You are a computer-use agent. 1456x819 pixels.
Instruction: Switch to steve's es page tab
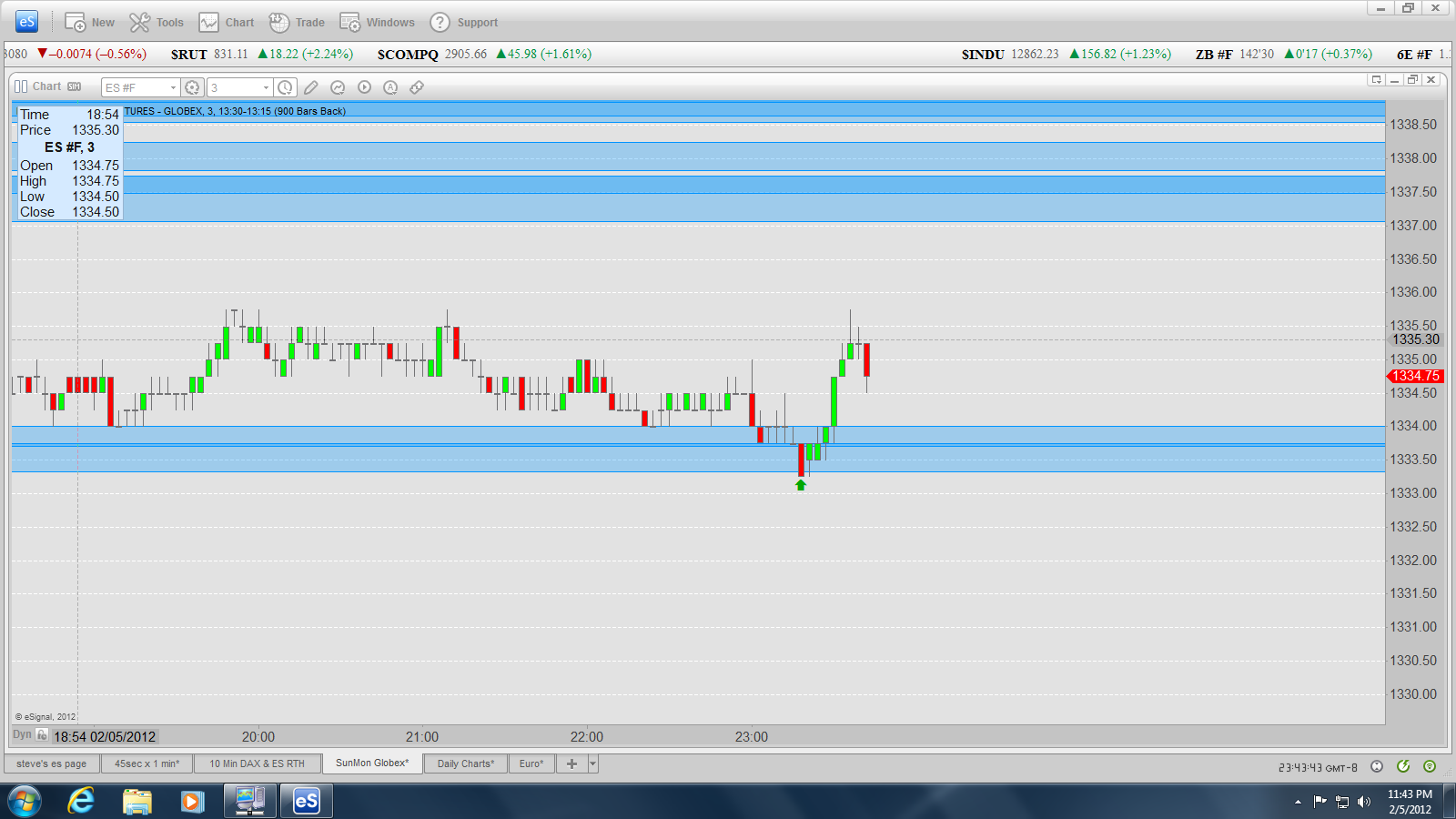[52, 763]
